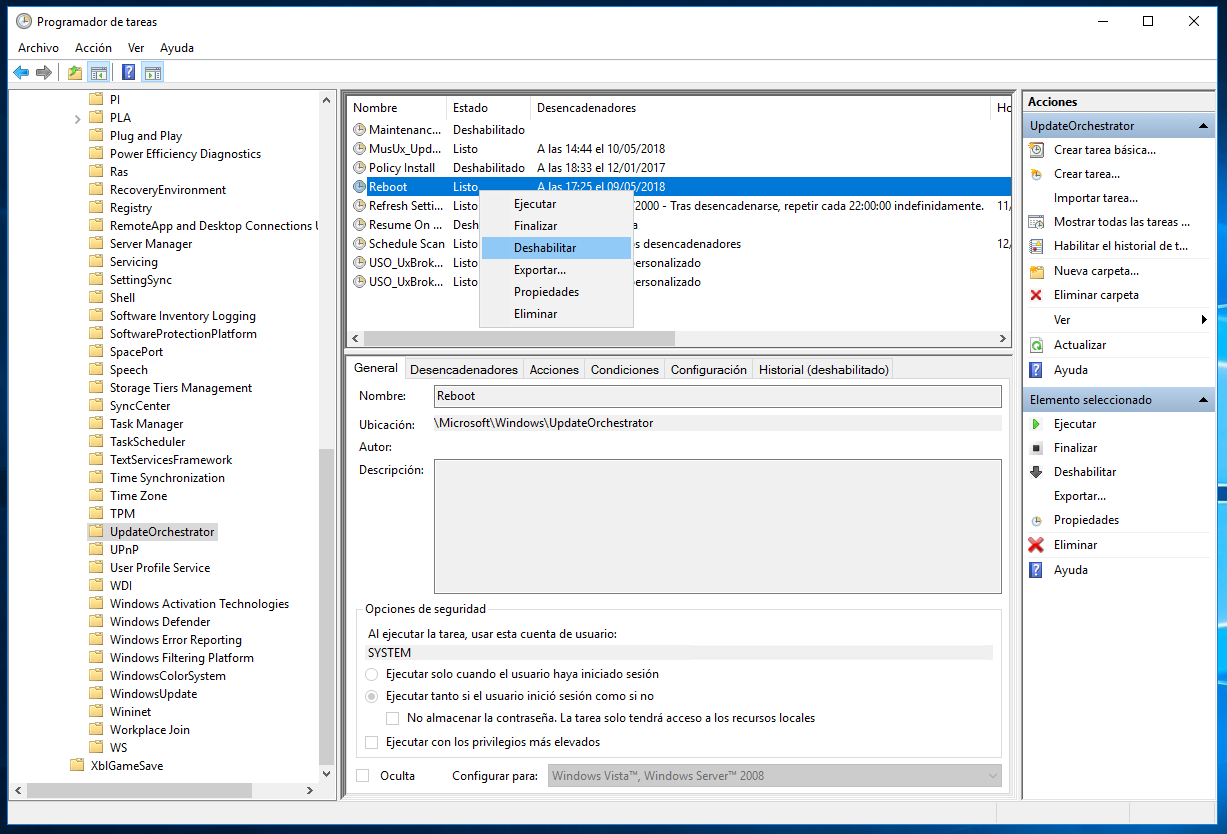1227x834 pixels.
Task: Select the WindowsUpdate folder in tree
Action: [153, 694]
